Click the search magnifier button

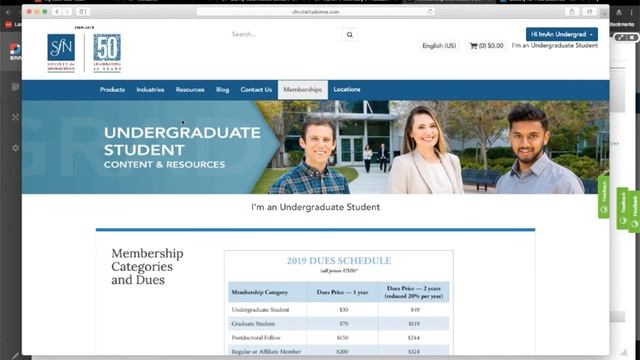350,35
